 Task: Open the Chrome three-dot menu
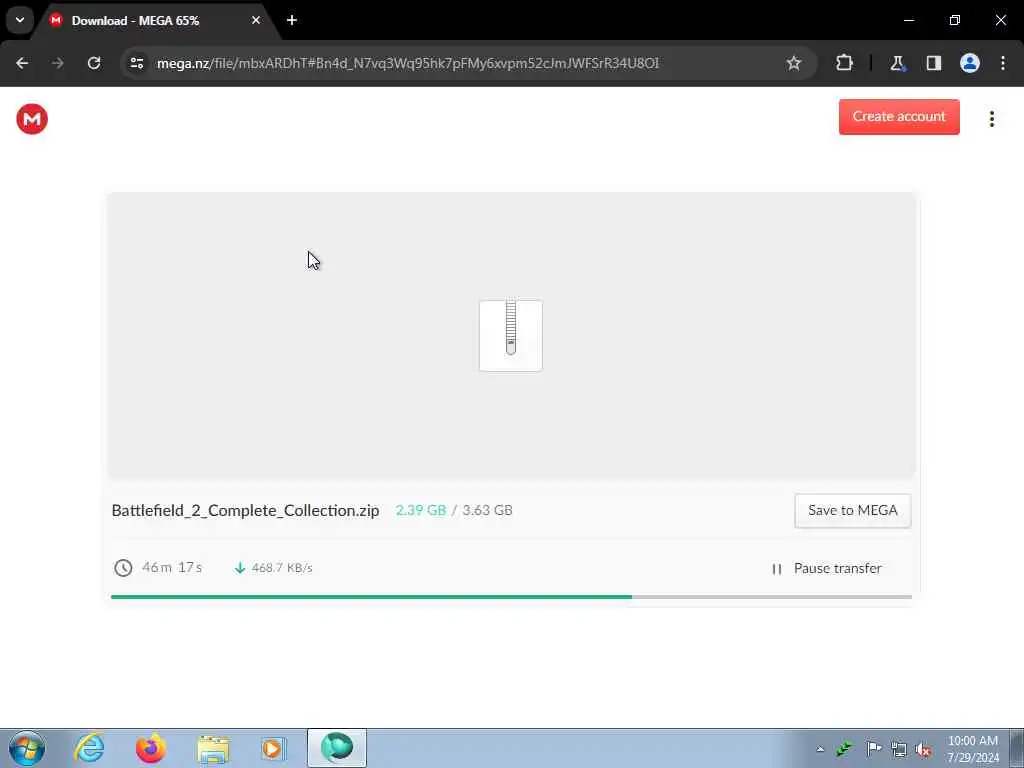pos(1003,63)
